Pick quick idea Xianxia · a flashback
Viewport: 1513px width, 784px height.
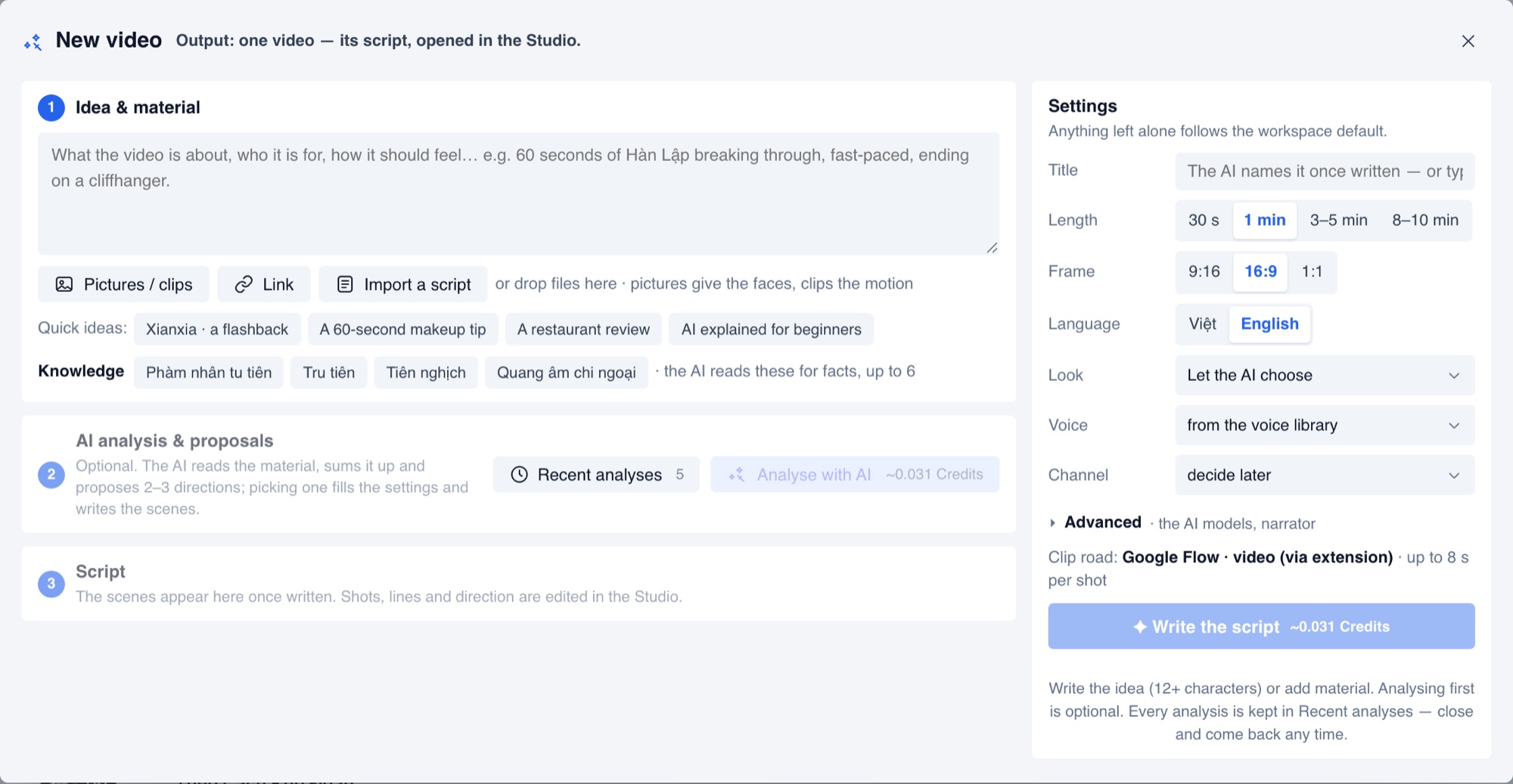tap(217, 329)
